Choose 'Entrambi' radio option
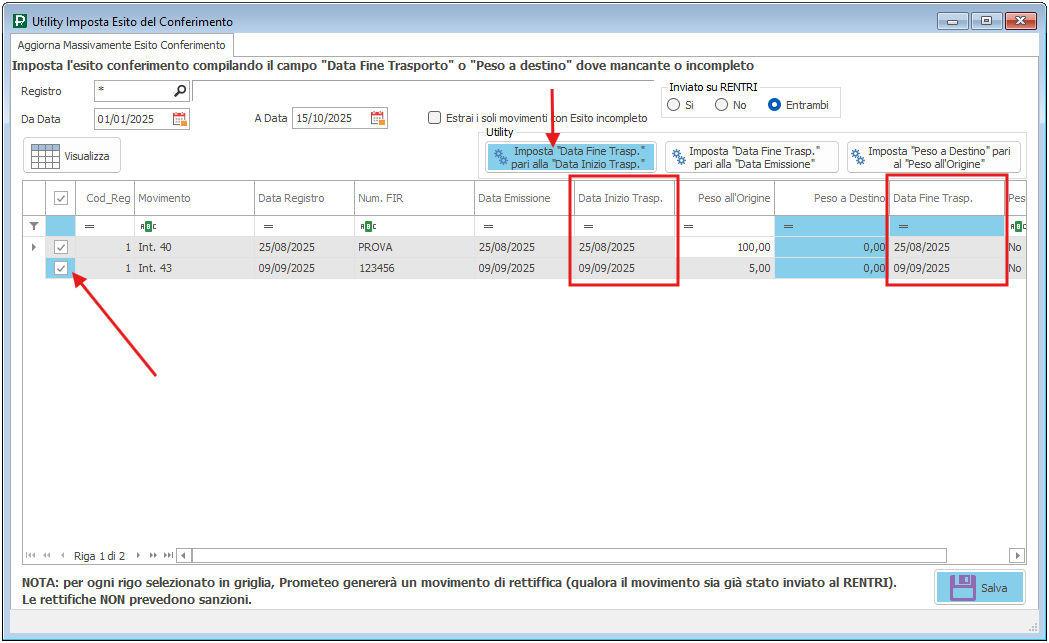This screenshot has width=1049, height=643. tap(774, 105)
